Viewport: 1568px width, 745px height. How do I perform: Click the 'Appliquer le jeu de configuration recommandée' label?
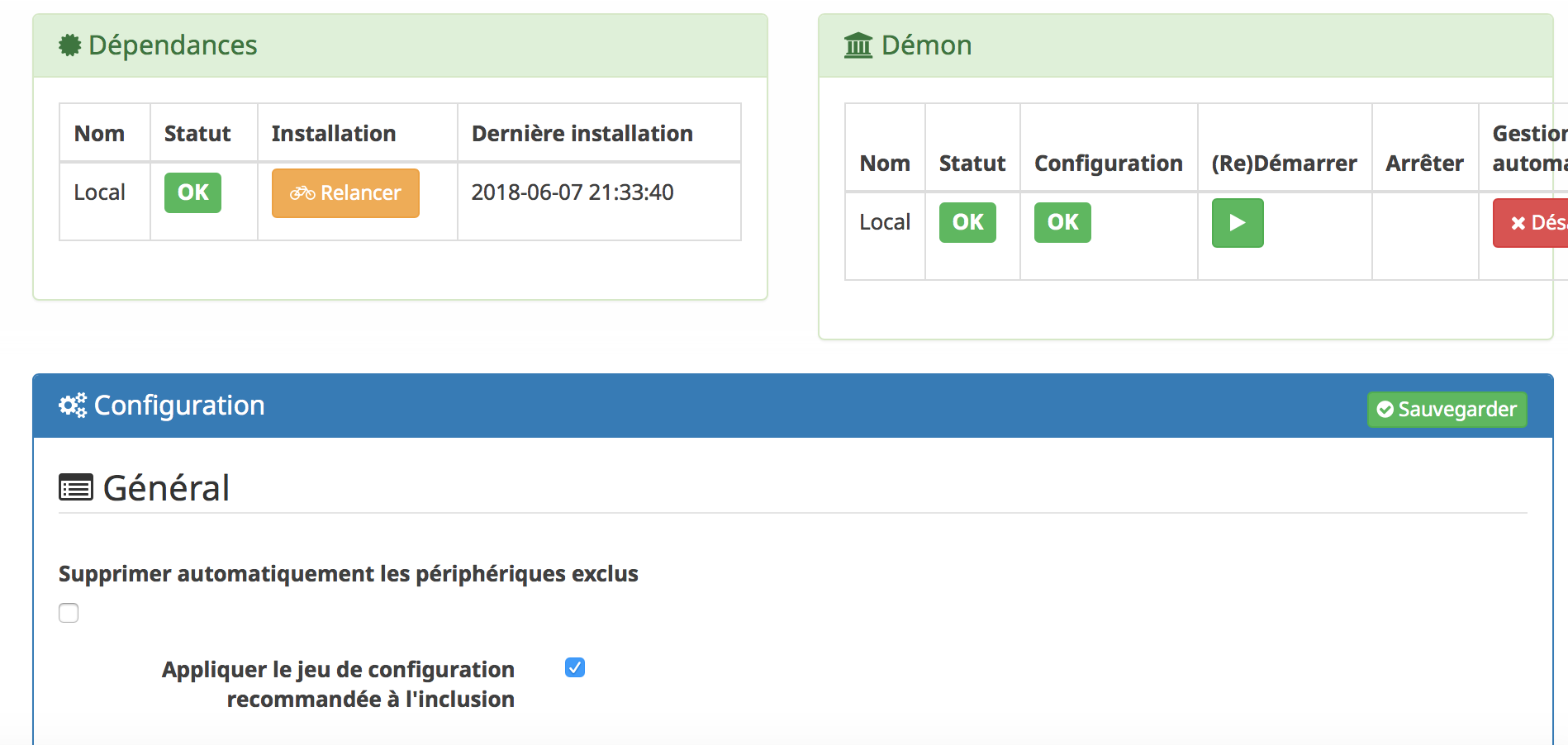pos(338,685)
